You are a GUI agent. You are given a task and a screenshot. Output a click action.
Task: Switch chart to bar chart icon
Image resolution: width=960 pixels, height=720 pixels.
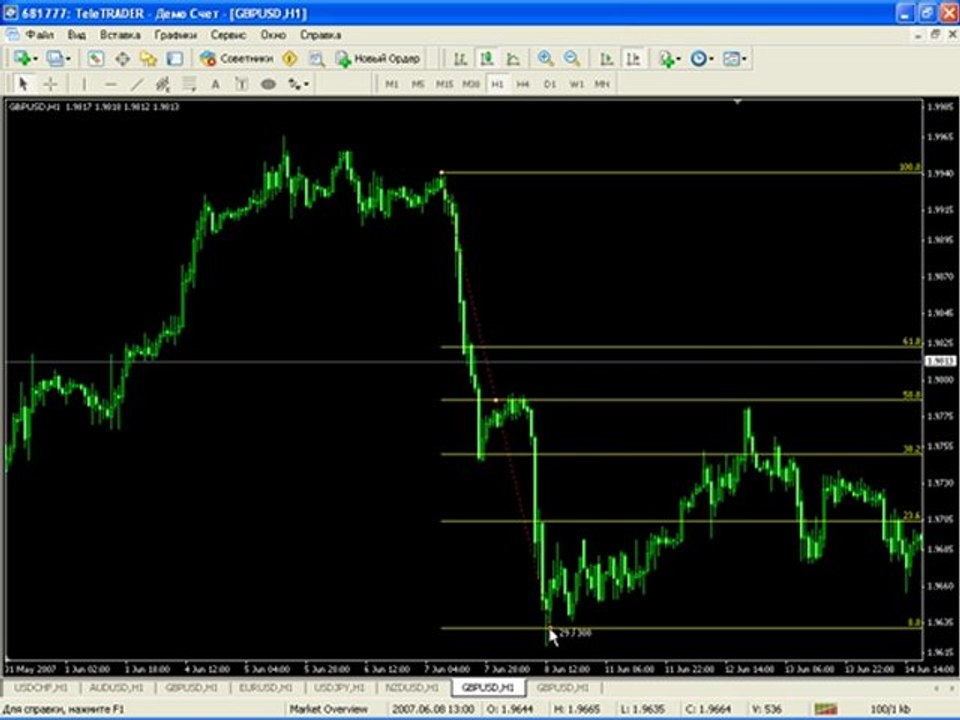tap(460, 59)
